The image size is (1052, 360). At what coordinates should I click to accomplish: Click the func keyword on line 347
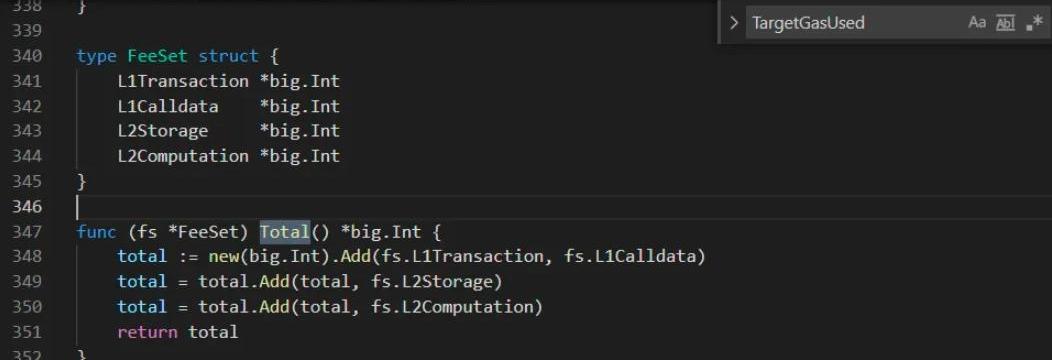(x=97, y=232)
